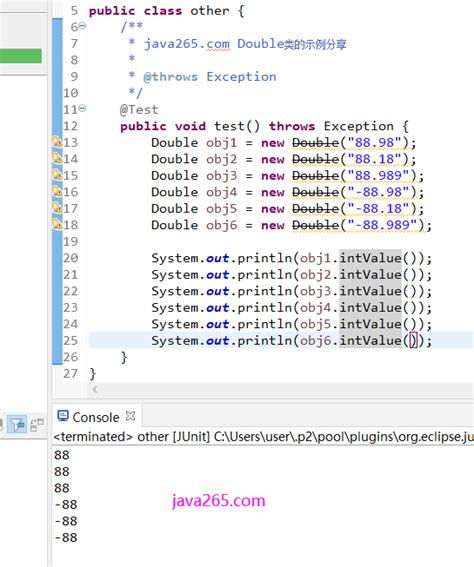474x567 pixels.
Task: Click line number 26 in the gutter
Action: [70, 357]
